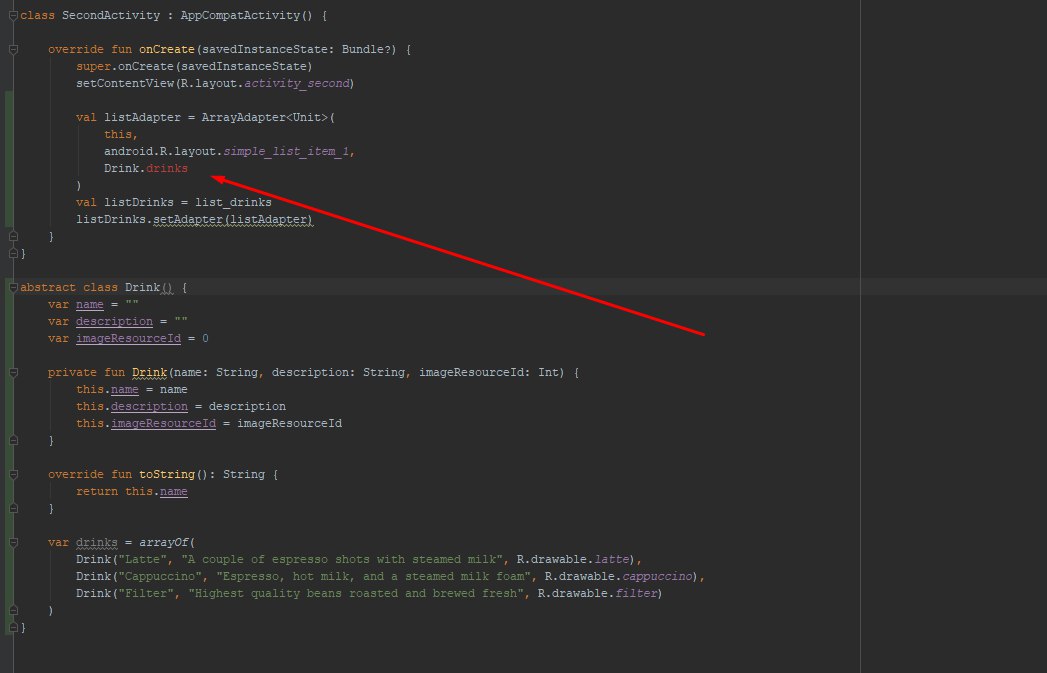Click "Highest quality beans roasted and brewed fresh" string

(x=356, y=594)
